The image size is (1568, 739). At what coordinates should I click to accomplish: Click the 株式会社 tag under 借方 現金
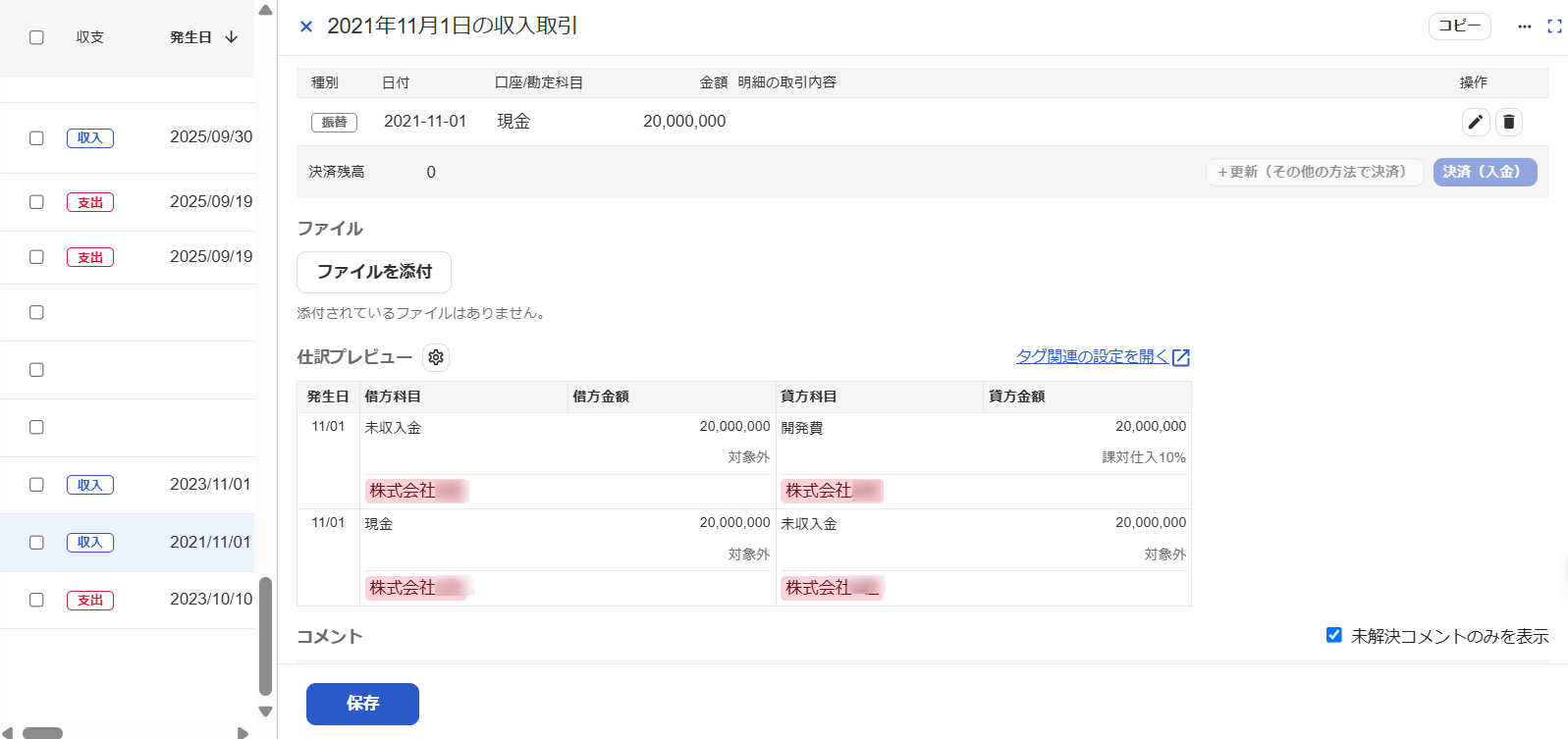(x=416, y=588)
